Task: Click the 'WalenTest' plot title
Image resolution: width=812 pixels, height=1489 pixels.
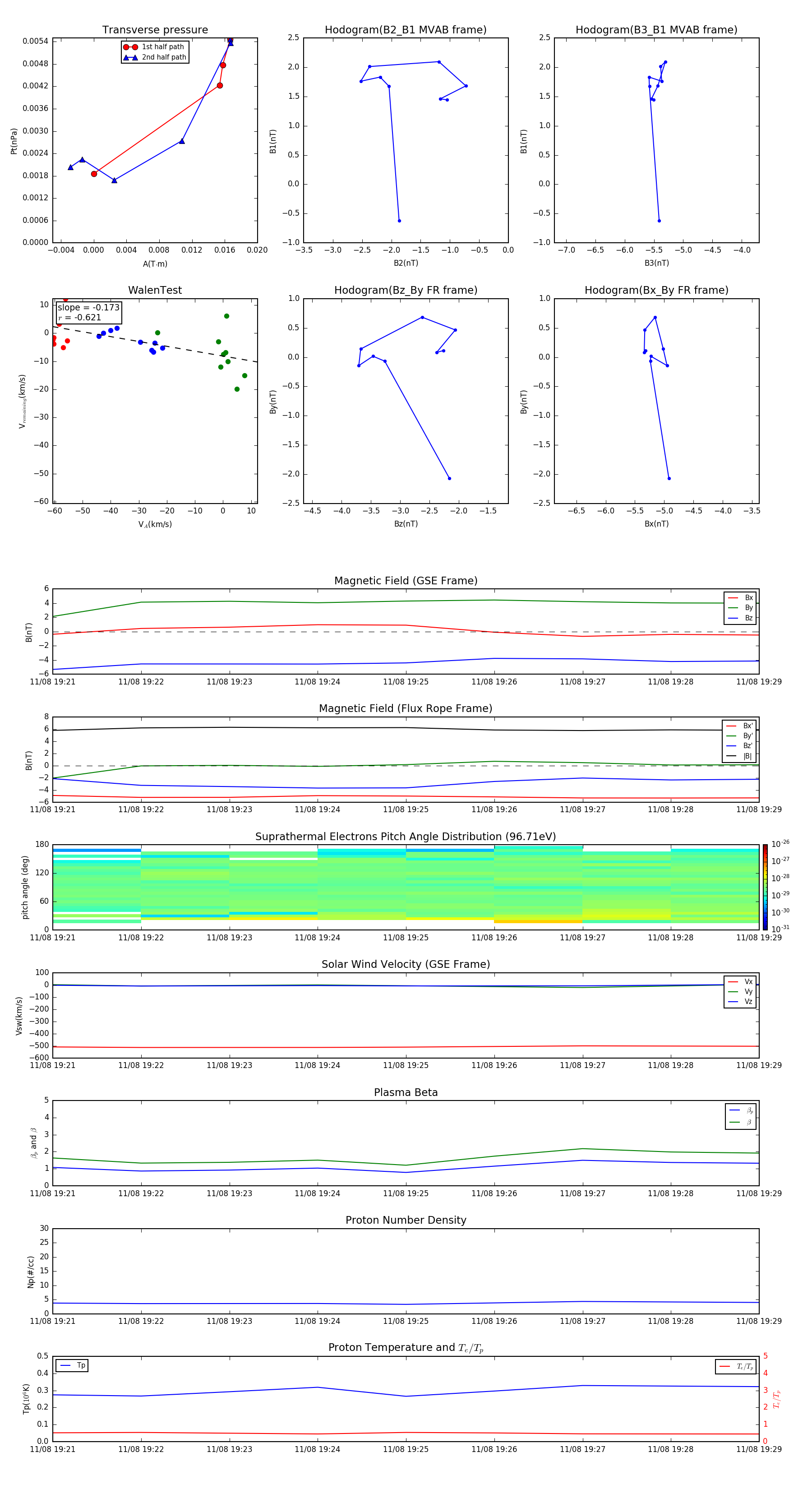Action: click(155, 290)
